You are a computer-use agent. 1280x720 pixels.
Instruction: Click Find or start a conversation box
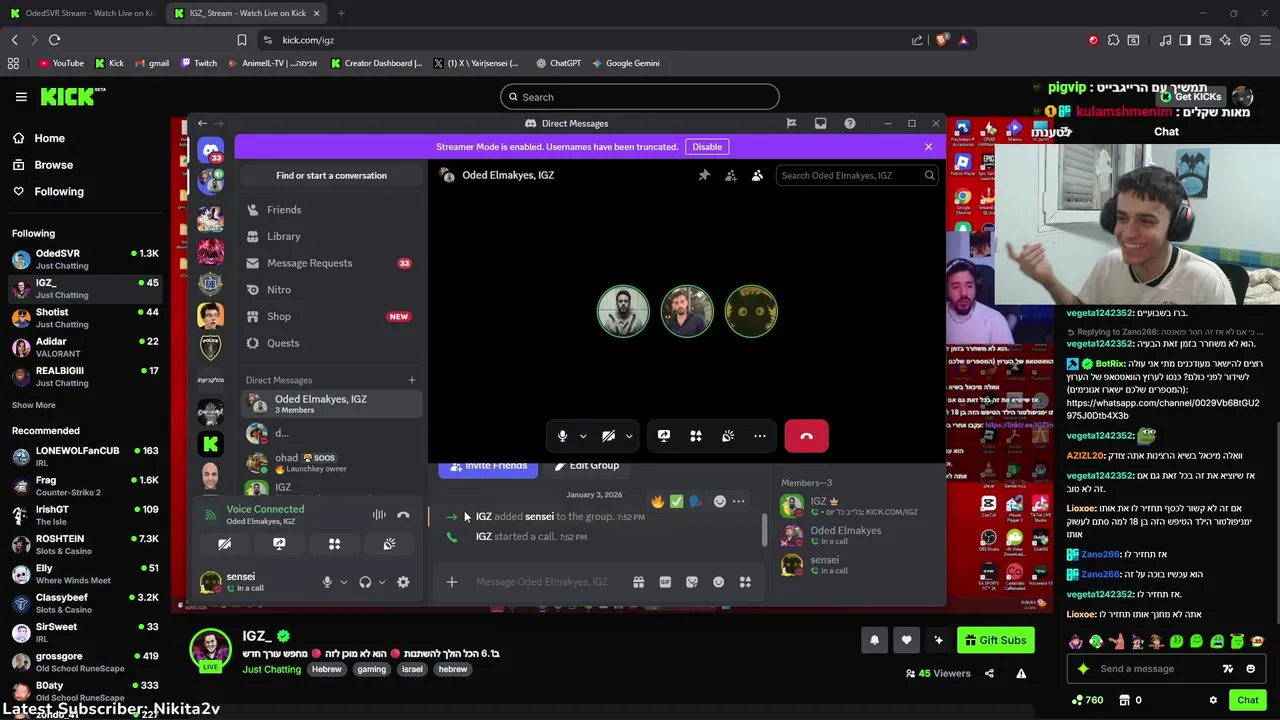pyautogui.click(x=331, y=175)
